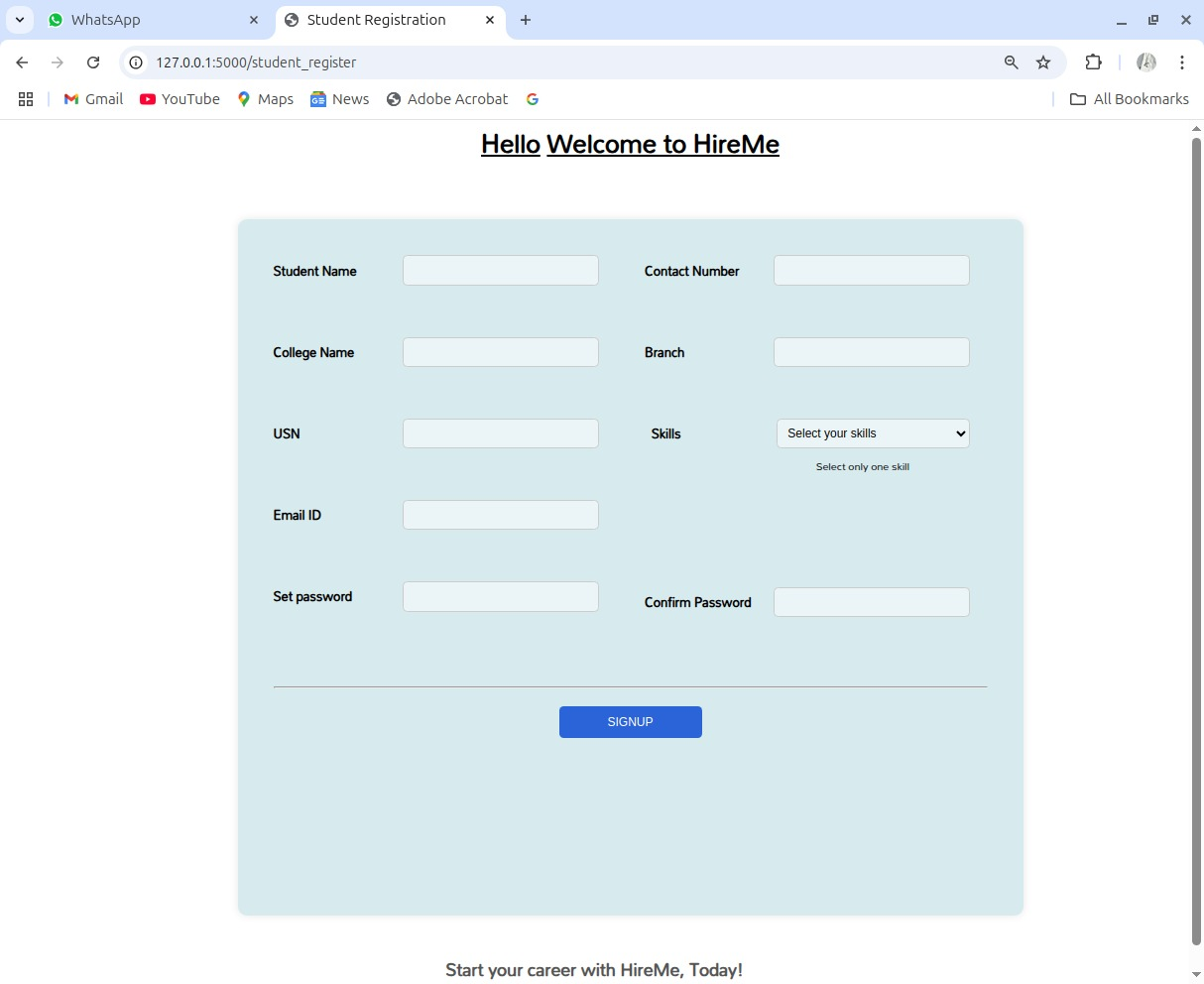Open Chrome's three-dot menu
This screenshot has width=1204, height=984.
tap(1182, 62)
